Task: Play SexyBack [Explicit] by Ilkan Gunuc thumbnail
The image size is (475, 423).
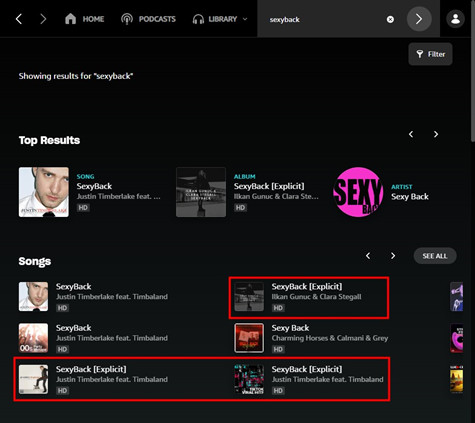Action: [249, 297]
